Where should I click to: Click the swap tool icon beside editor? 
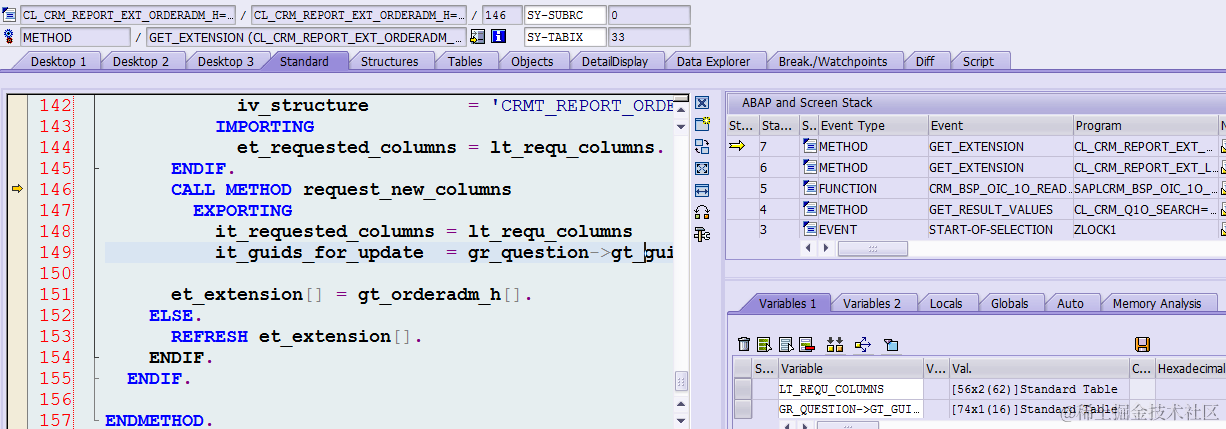[702, 146]
